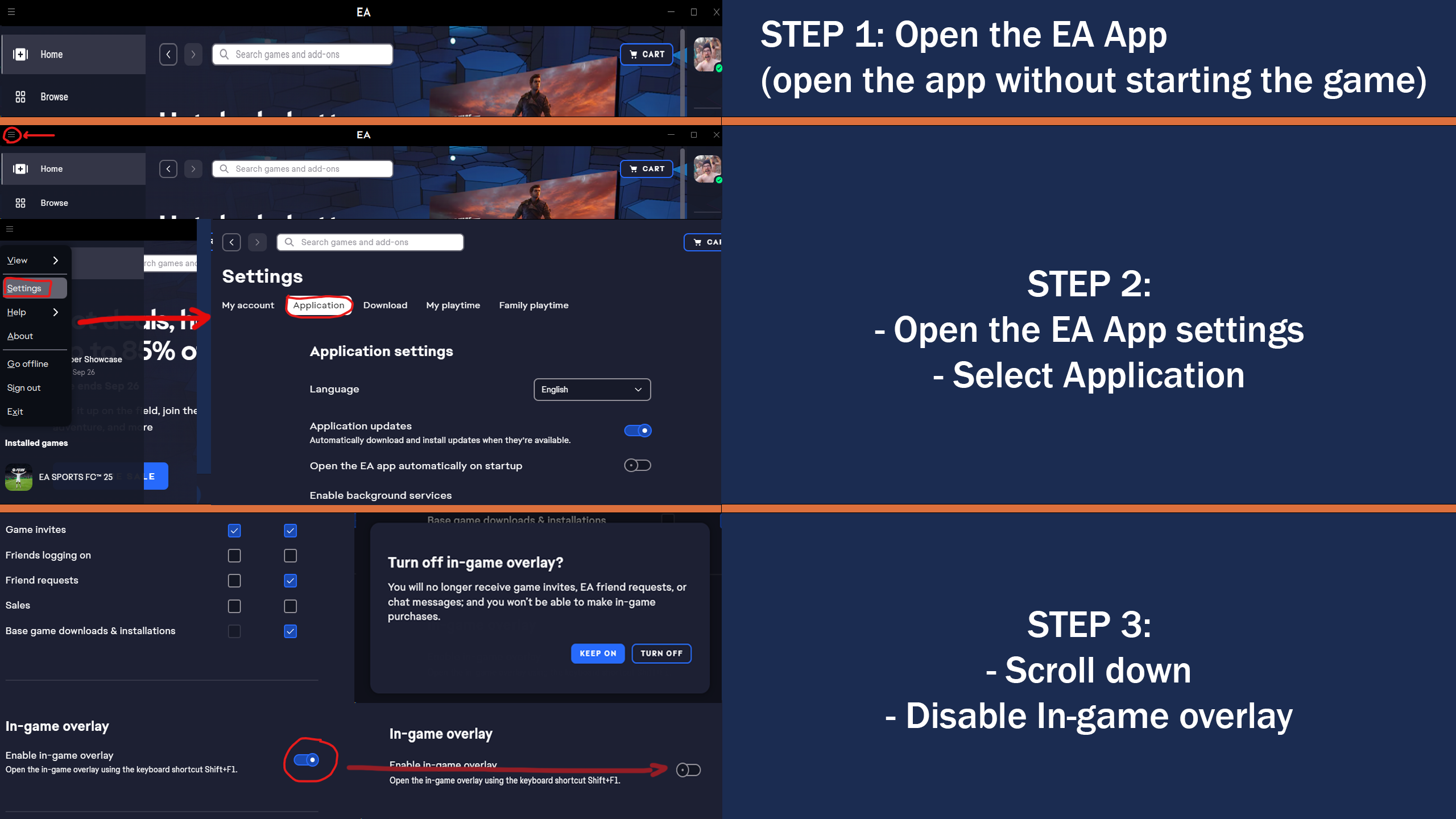1456x819 pixels.
Task: Click the user avatar in top window
Action: [x=708, y=55]
